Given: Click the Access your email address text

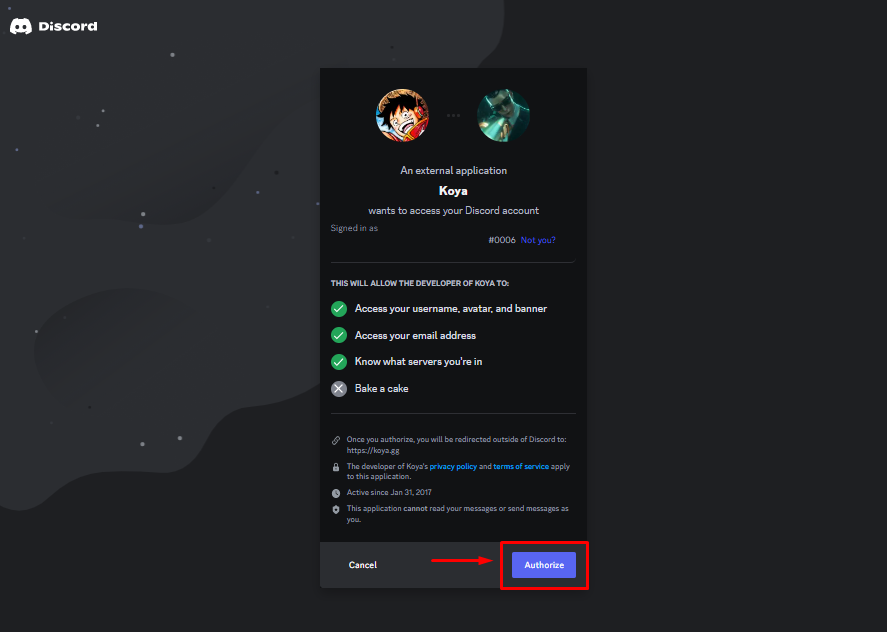Looking at the screenshot, I should pyautogui.click(x=415, y=335).
